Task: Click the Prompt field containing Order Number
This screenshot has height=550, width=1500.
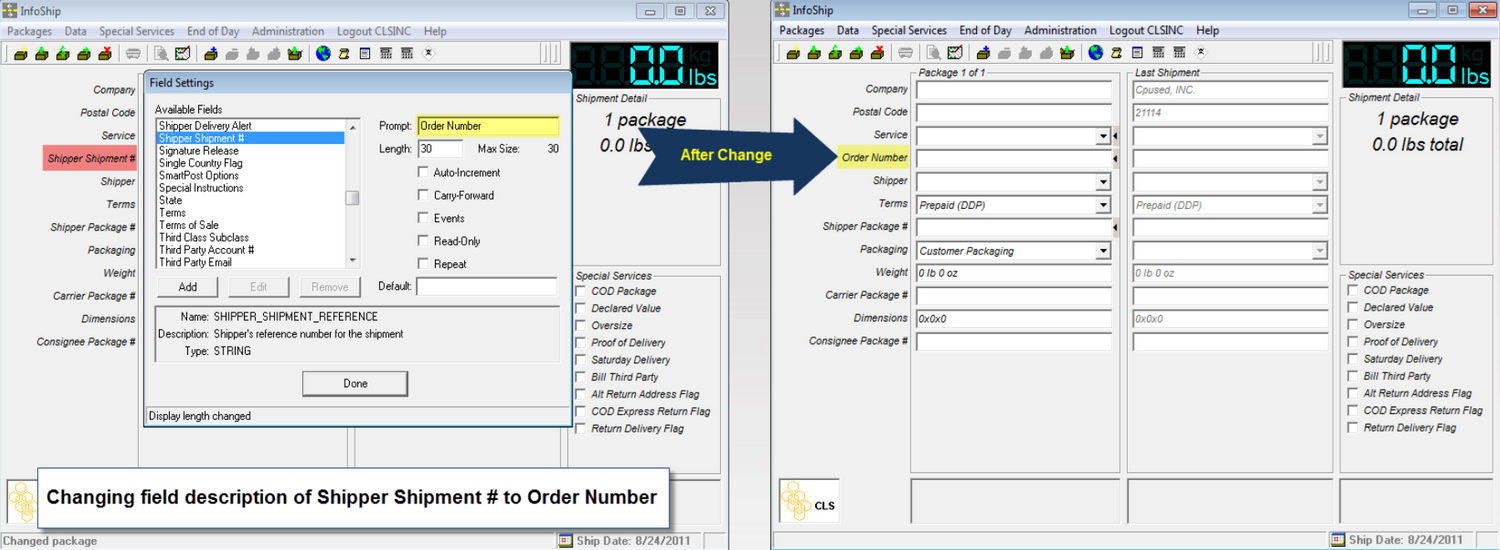Action: [487, 126]
